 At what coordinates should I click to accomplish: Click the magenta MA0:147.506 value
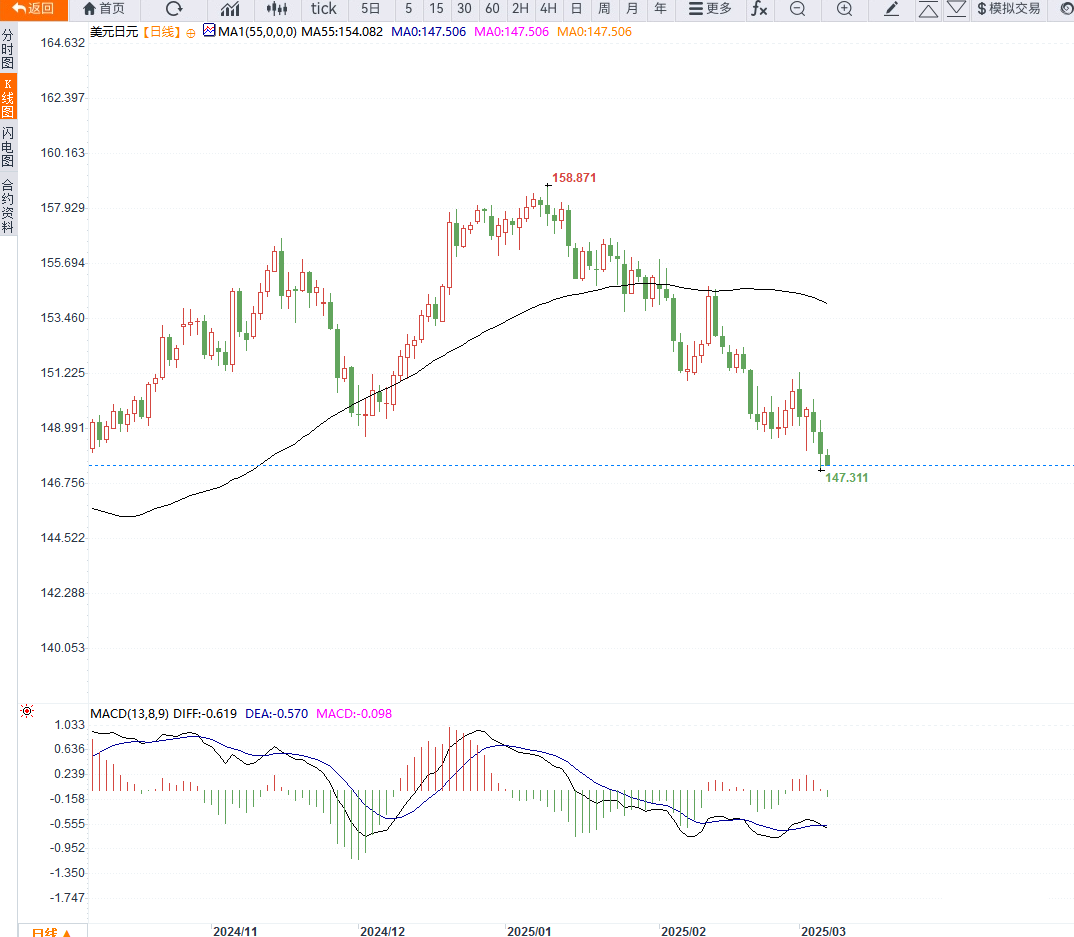511,32
